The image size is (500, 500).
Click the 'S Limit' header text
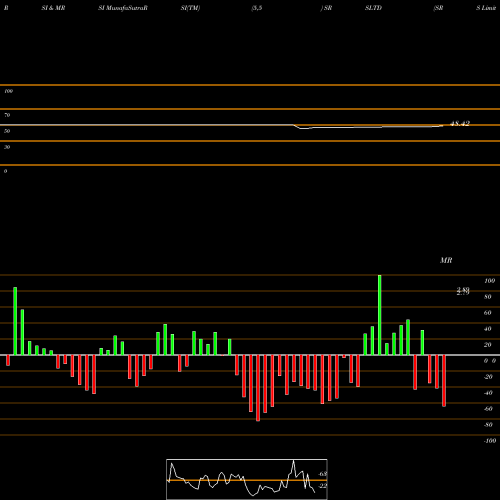(x=486, y=8)
